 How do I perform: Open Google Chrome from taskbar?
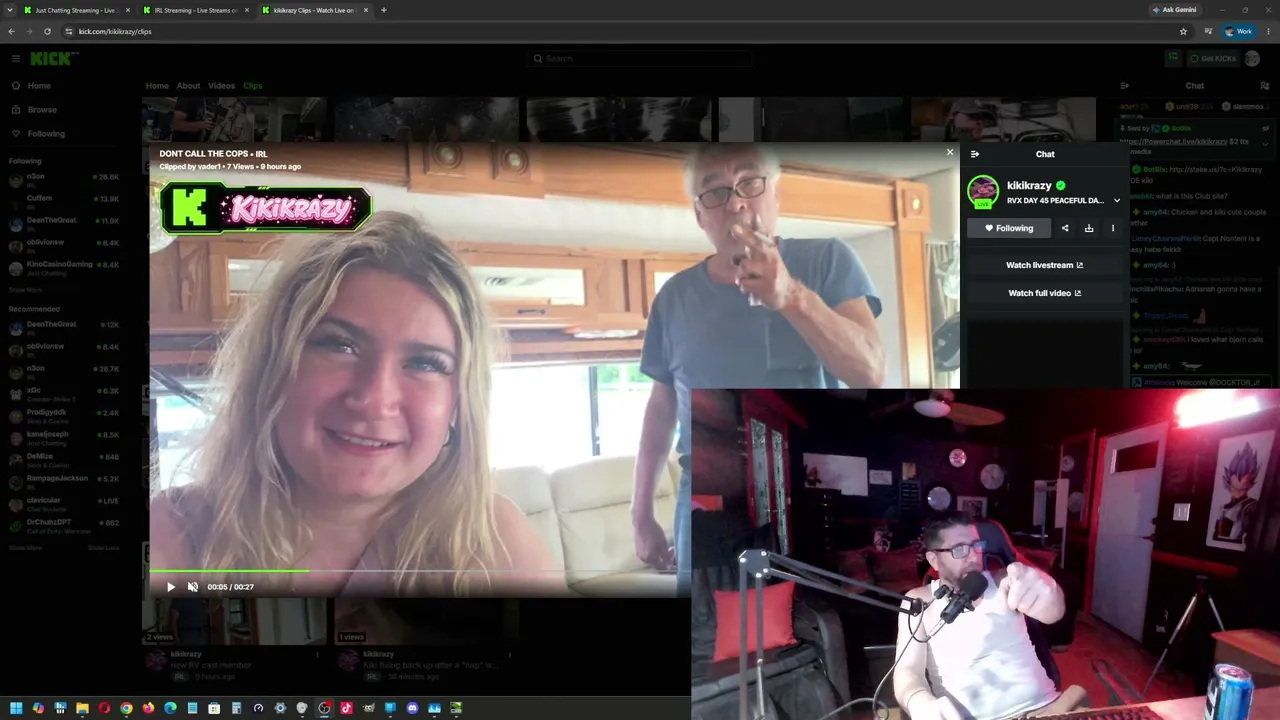tap(126, 709)
